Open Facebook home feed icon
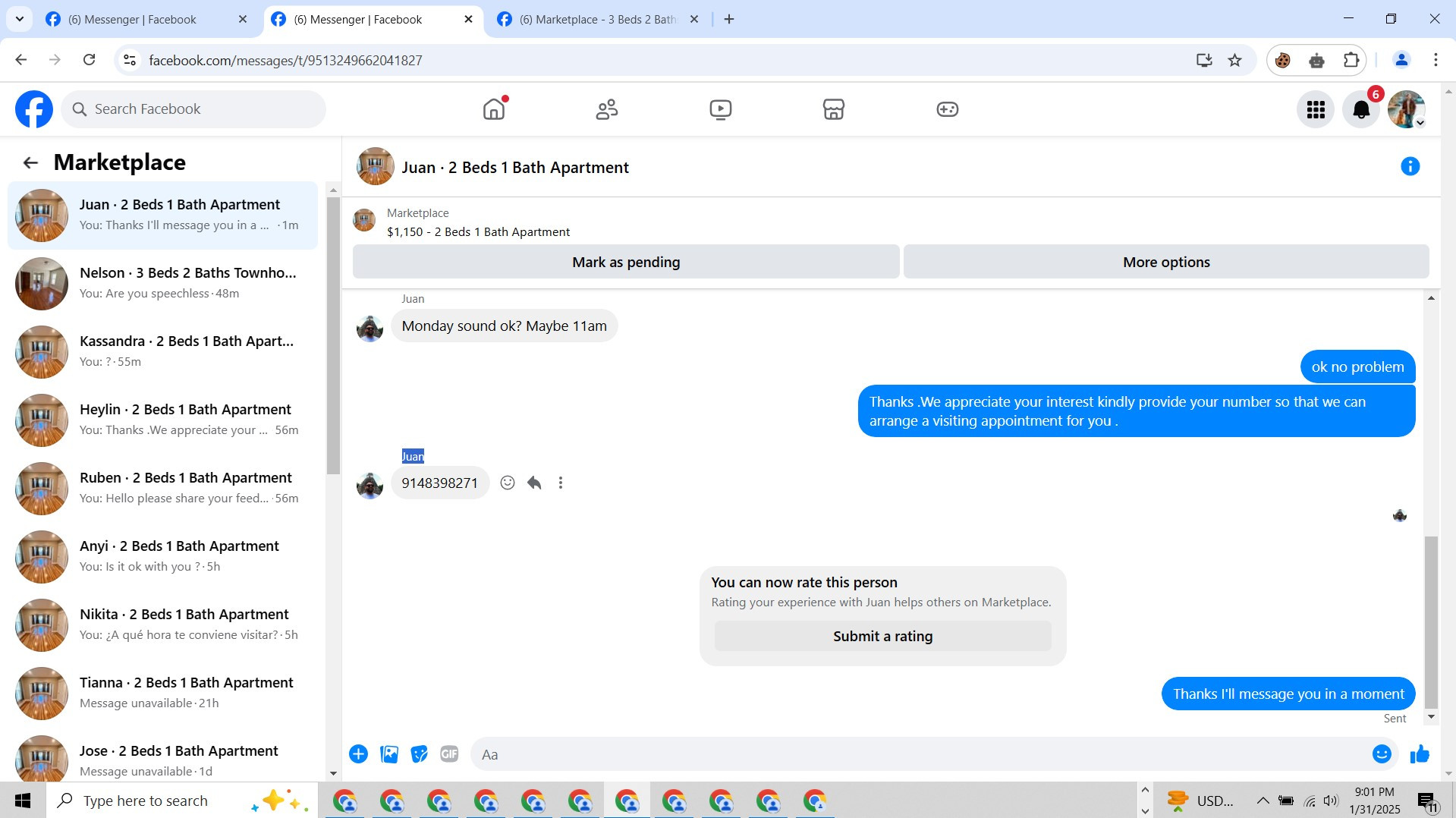 point(494,109)
